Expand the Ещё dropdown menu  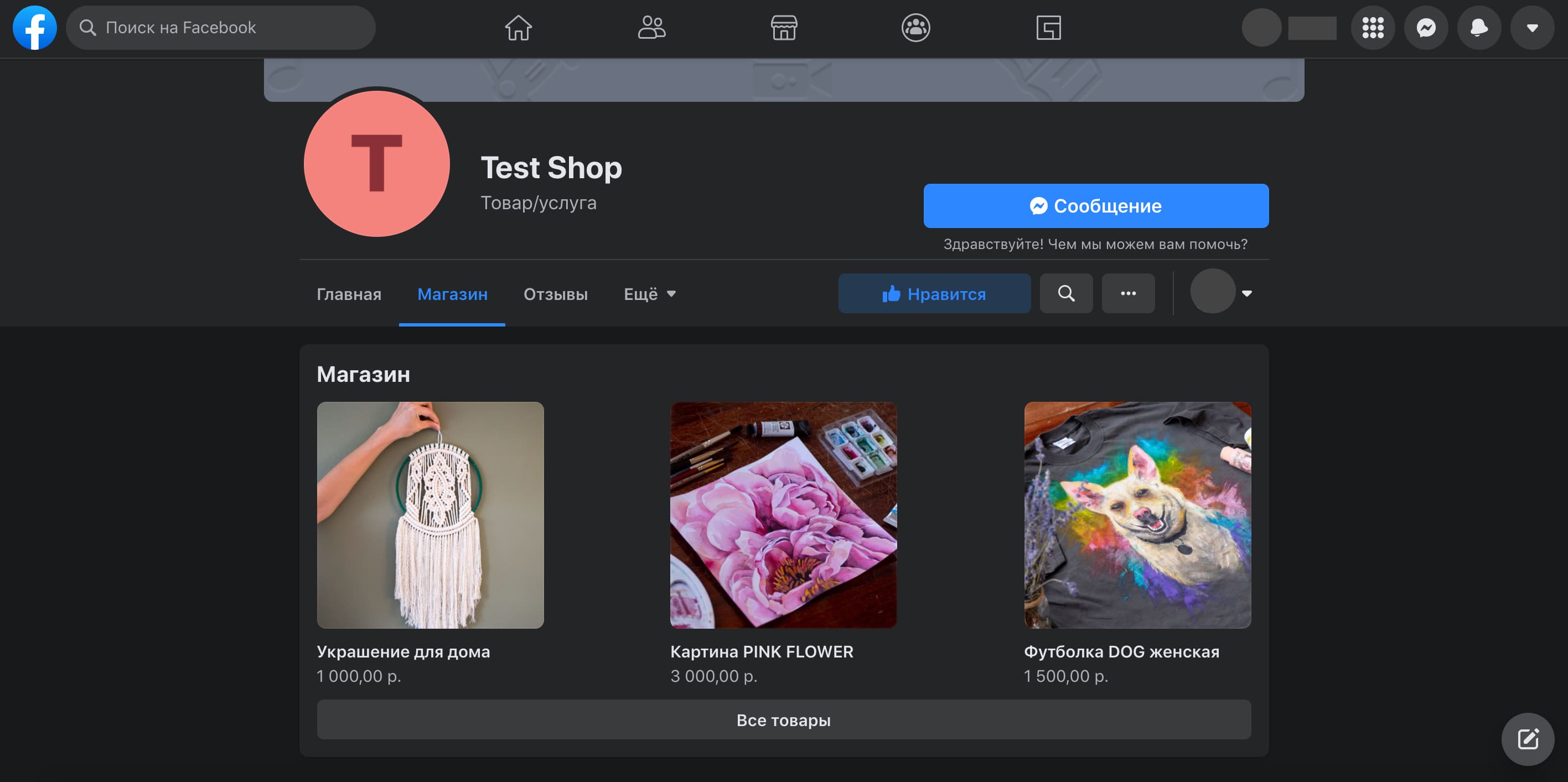pyautogui.click(x=649, y=294)
